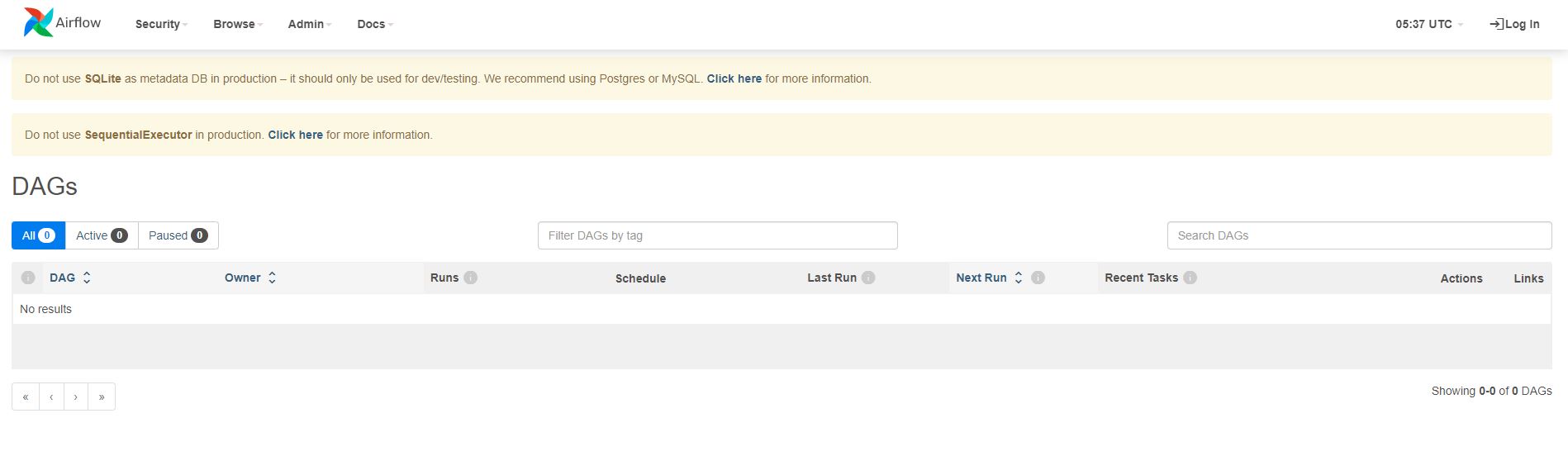This screenshot has width=1568, height=475.
Task: Filter to Paused DAGs
Action: (x=178, y=235)
